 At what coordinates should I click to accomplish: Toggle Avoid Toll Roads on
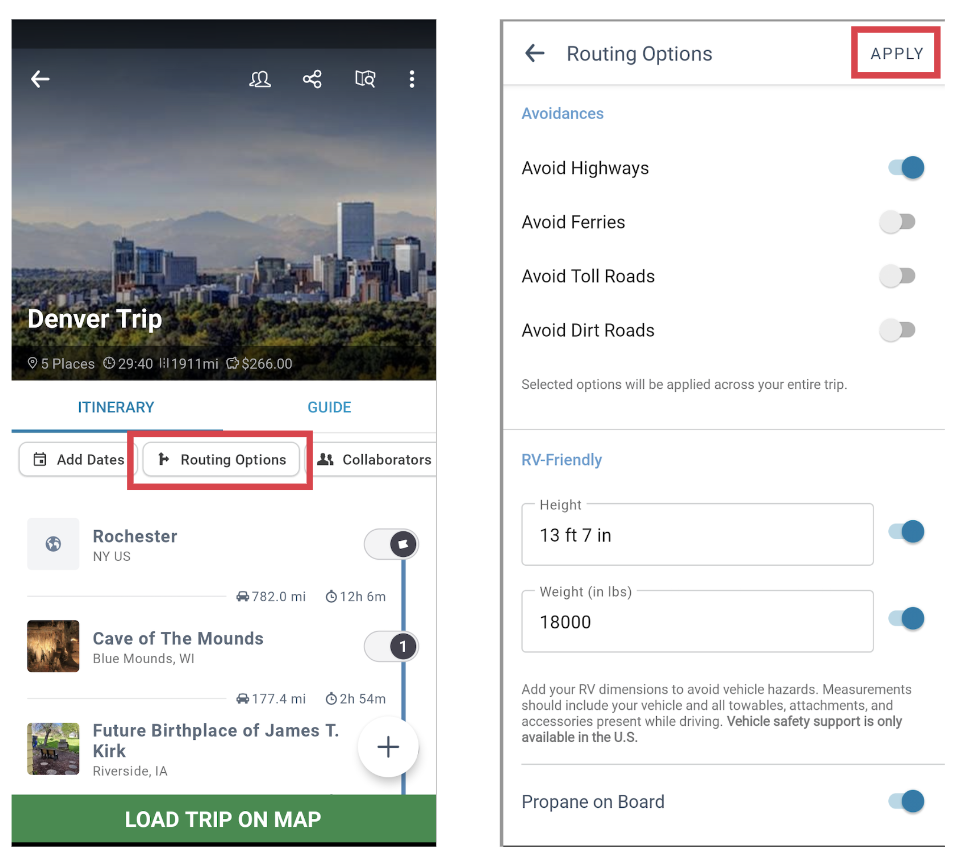[897, 275]
